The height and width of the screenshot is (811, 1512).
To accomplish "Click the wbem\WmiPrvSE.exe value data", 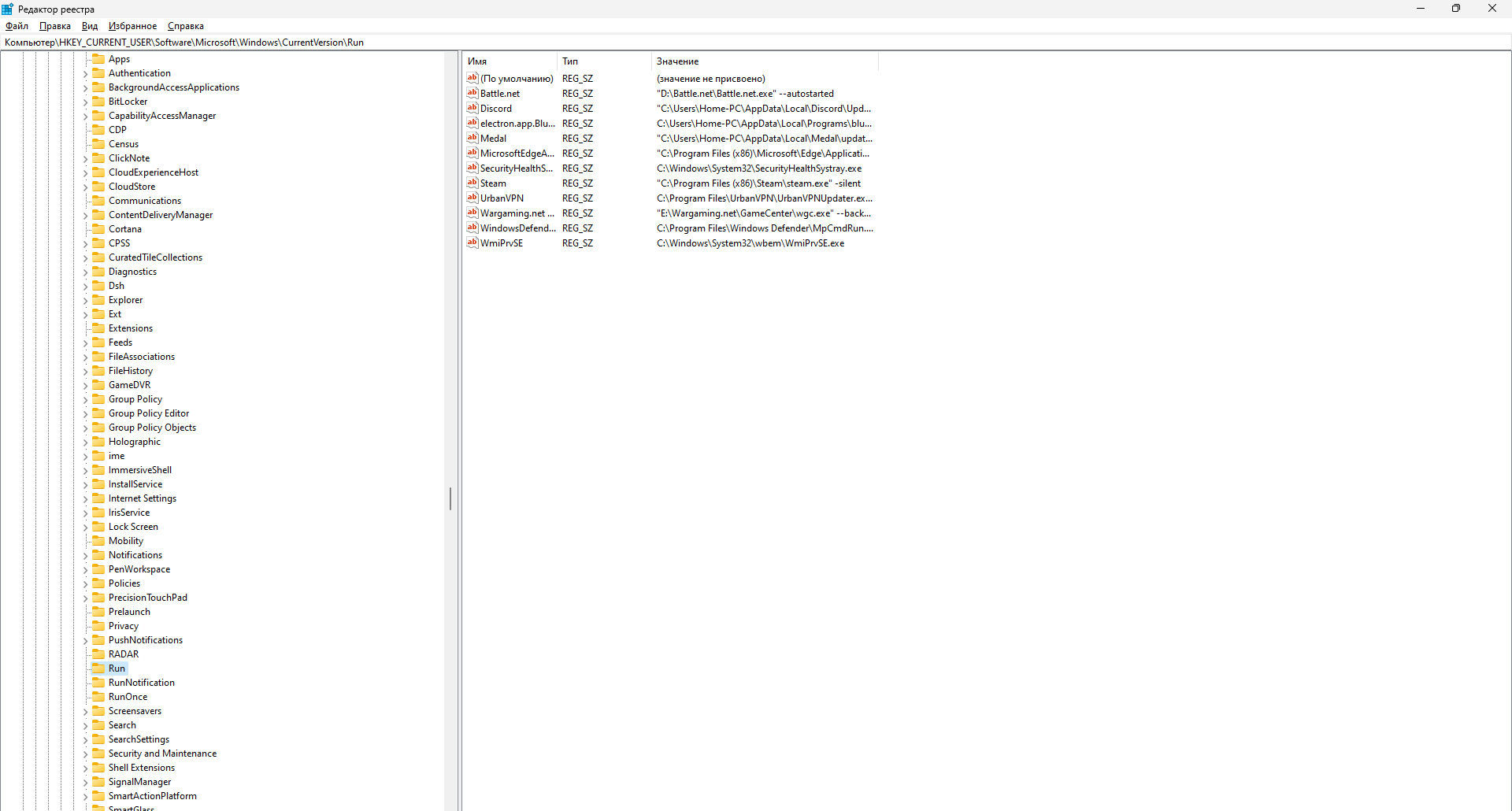I will click(750, 243).
